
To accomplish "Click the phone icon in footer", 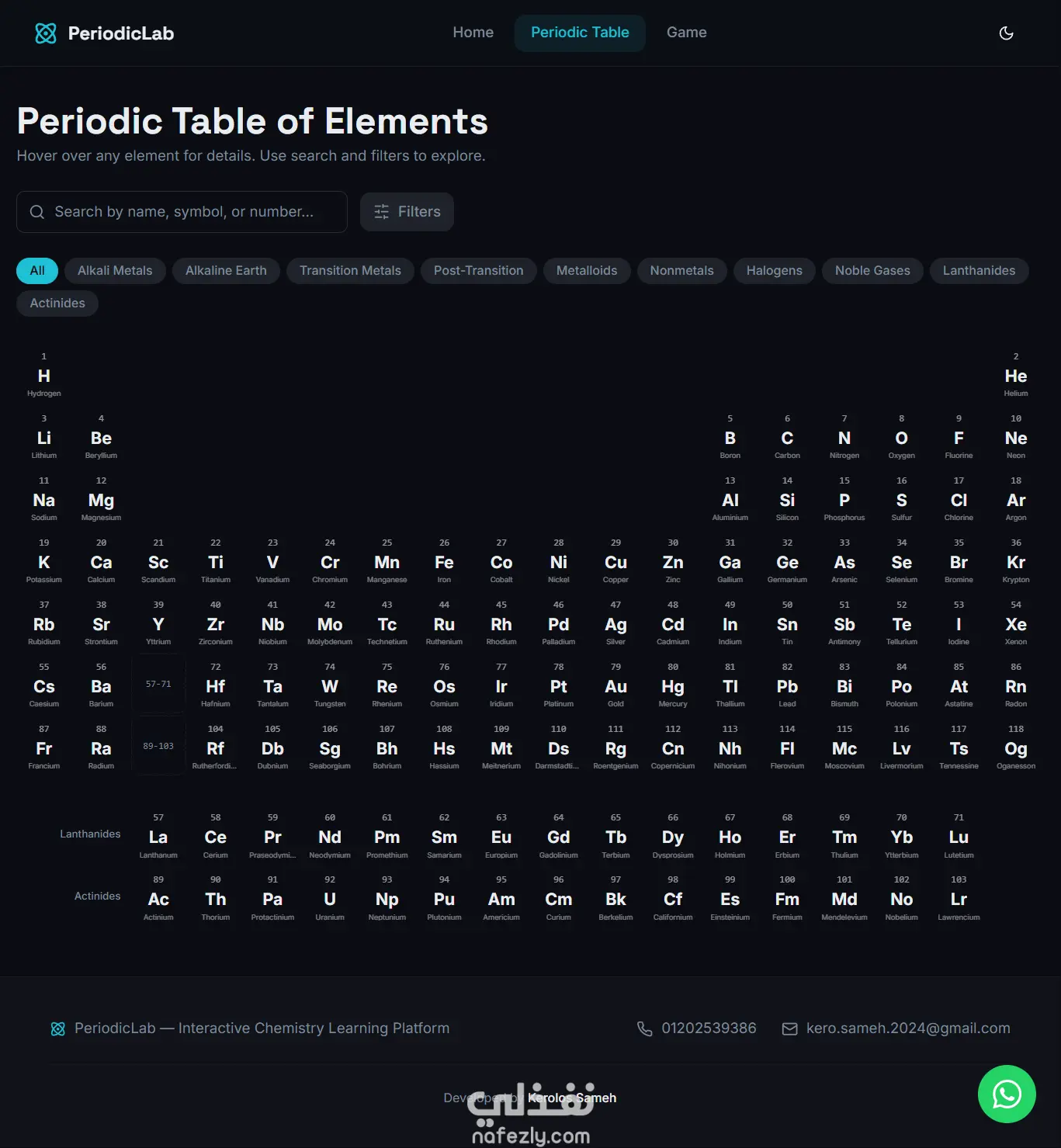I will coord(644,1028).
